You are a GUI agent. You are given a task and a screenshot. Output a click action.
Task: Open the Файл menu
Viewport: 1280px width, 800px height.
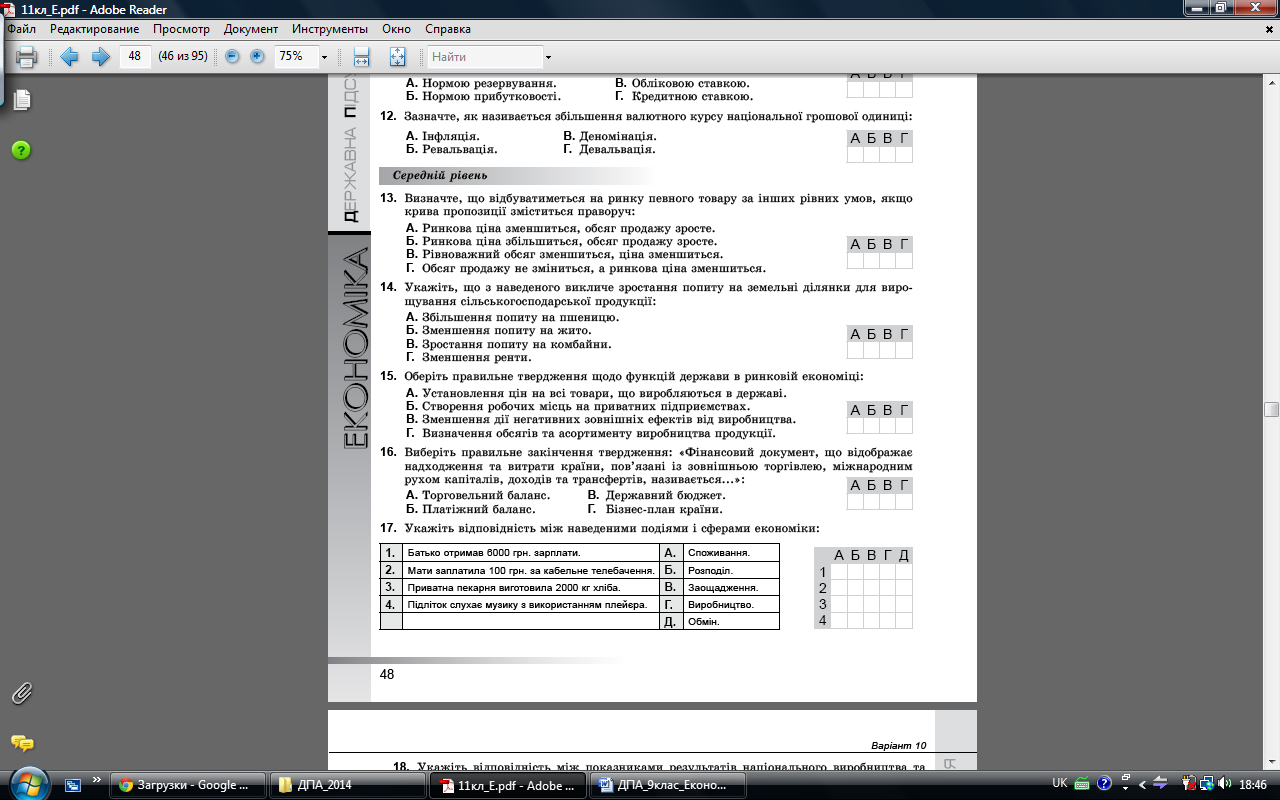pos(21,30)
